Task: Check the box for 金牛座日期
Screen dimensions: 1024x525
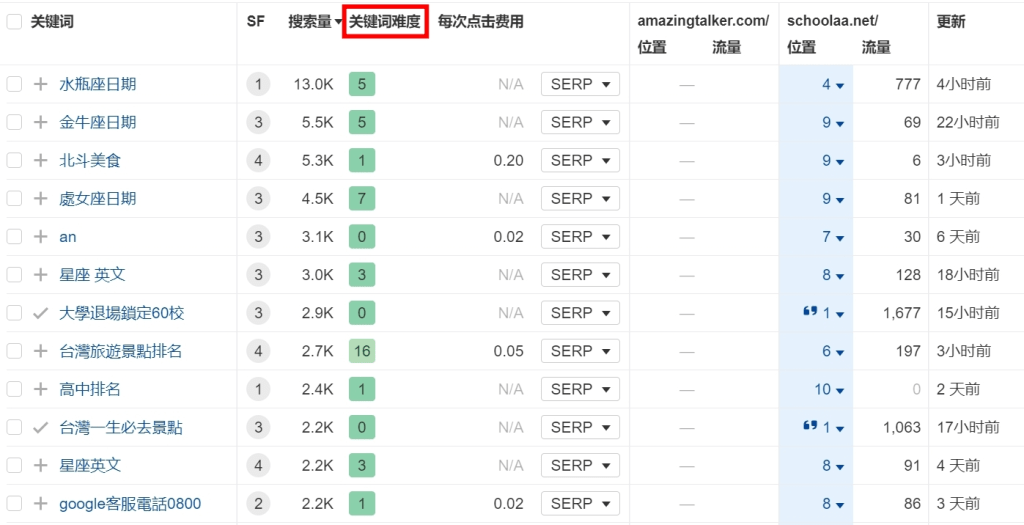Action: (14, 122)
